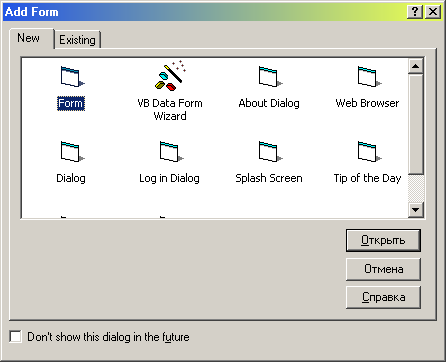
Task: Click the Открыть button
Action: pos(383,240)
